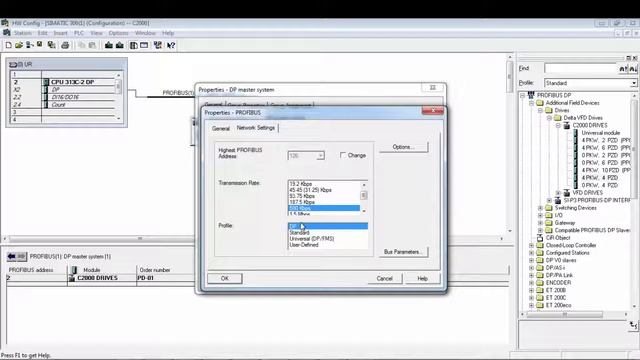Click the Bus Parameters... button
640x360 pixels.
pyautogui.click(x=404, y=252)
